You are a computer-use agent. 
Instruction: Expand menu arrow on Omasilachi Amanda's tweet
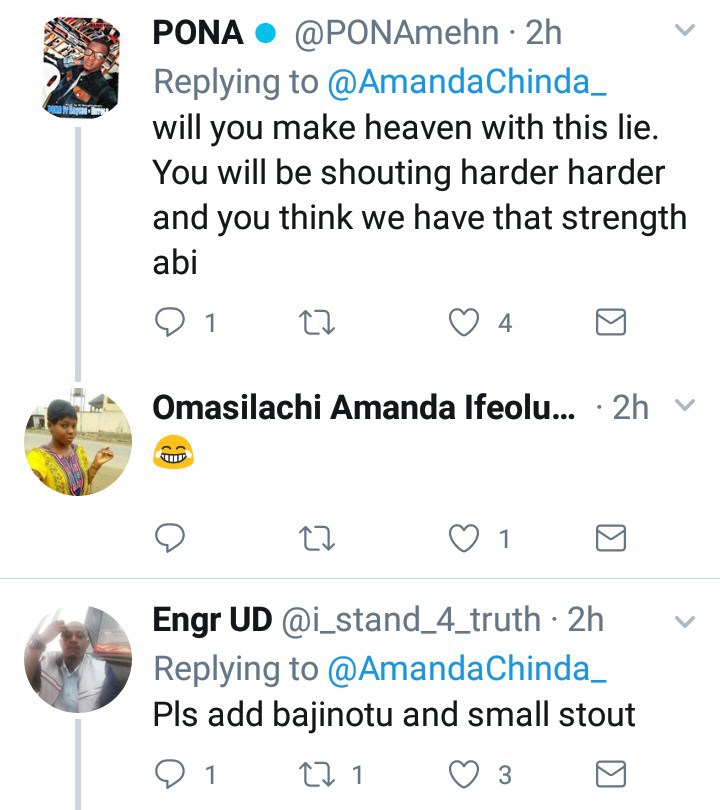point(685,405)
